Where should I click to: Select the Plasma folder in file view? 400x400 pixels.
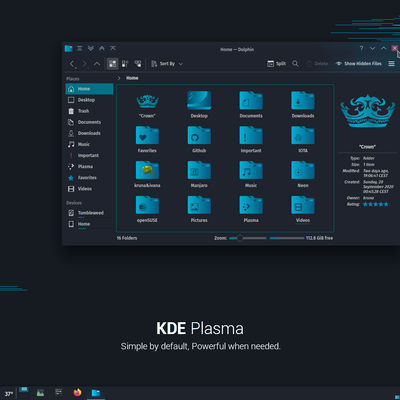tap(251, 205)
